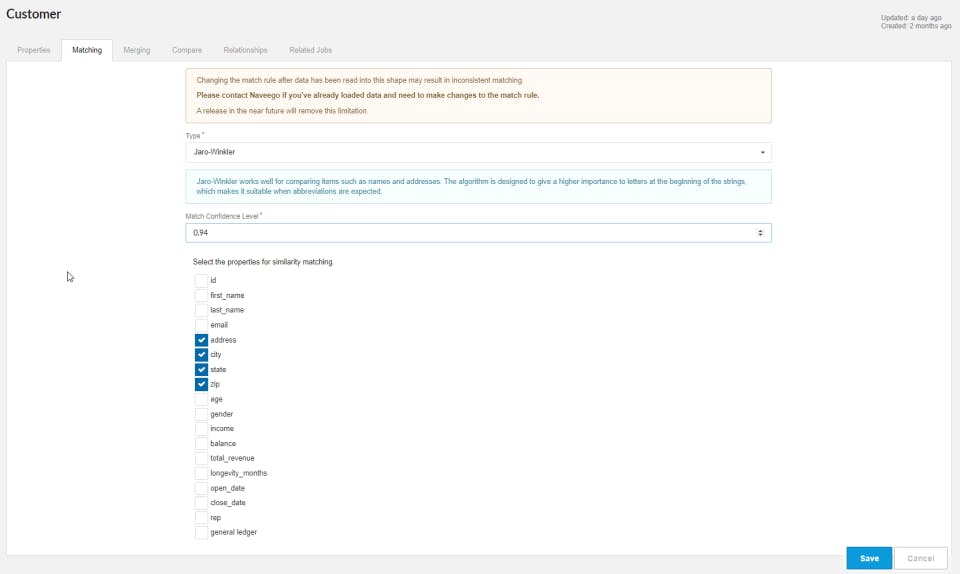
Task: Open the Merging tab
Action: click(137, 50)
